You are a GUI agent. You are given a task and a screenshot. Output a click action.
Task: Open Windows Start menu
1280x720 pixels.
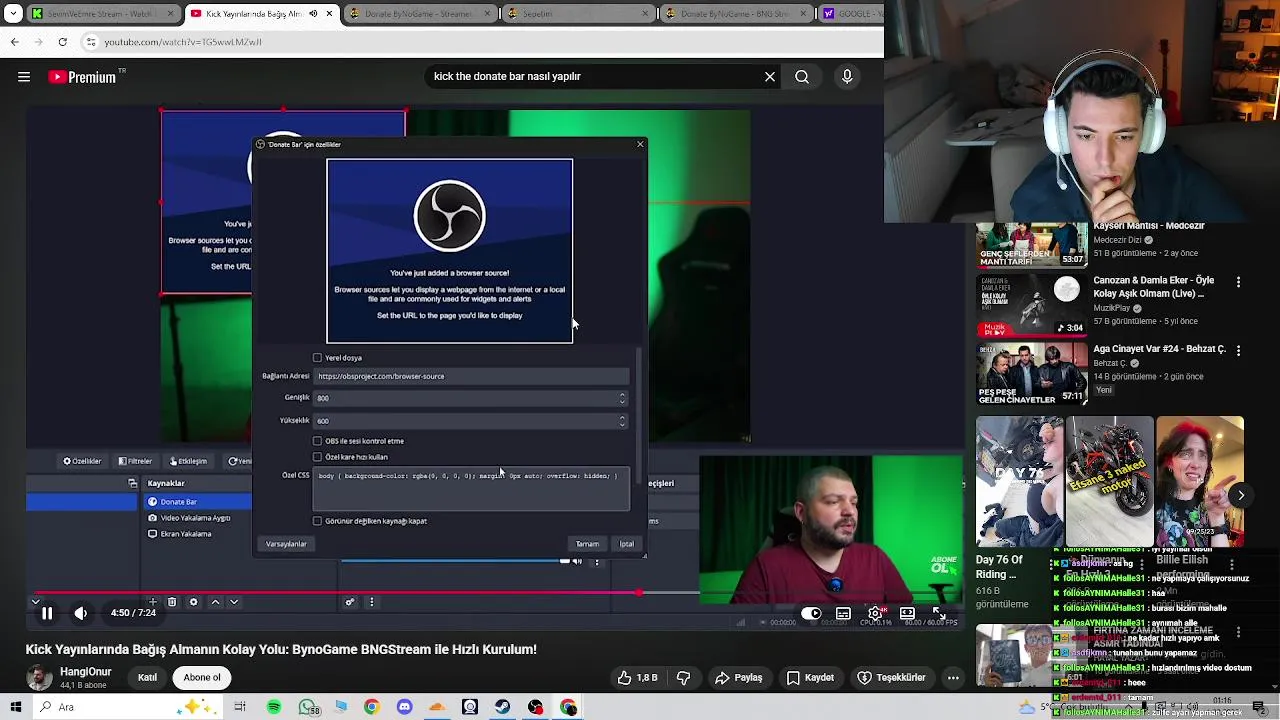15,707
